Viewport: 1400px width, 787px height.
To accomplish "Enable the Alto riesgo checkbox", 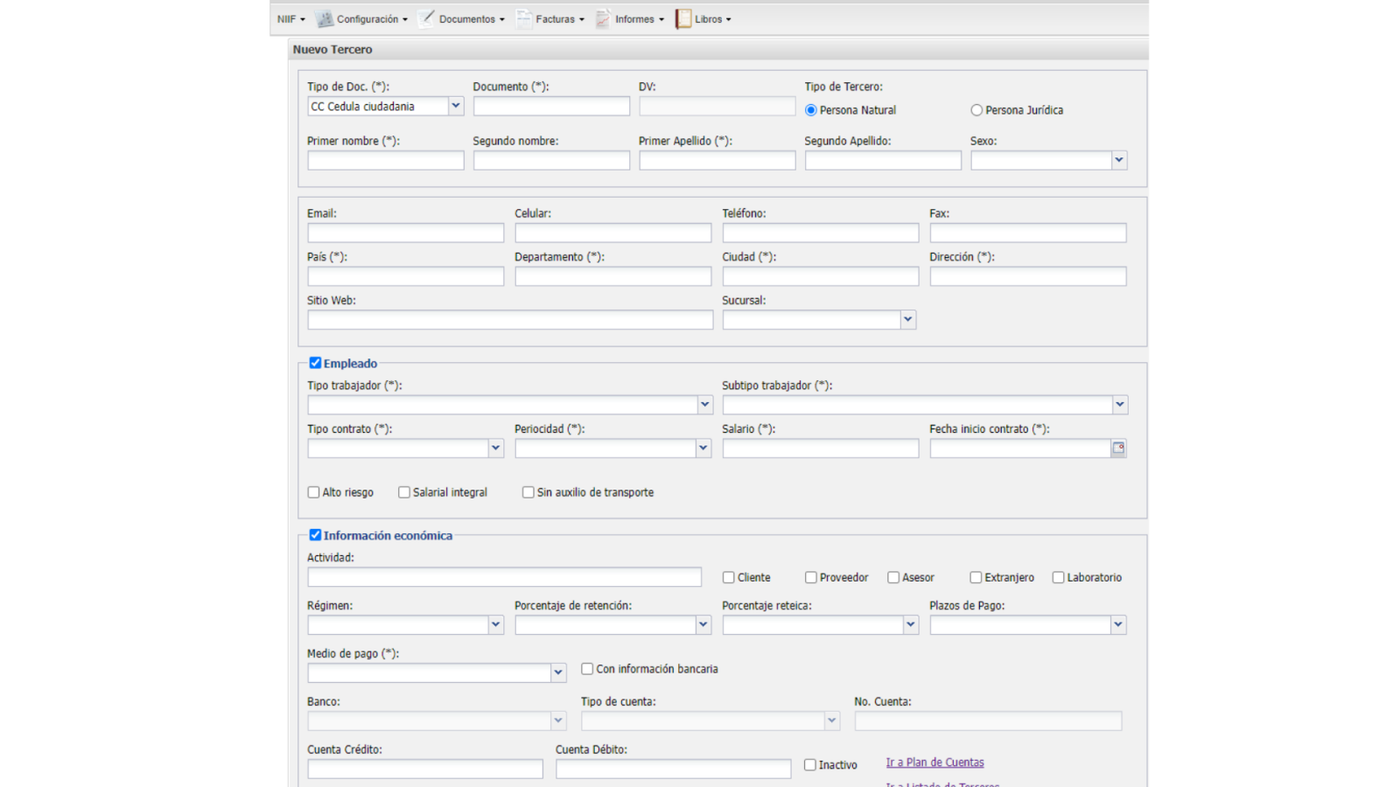I will (314, 492).
